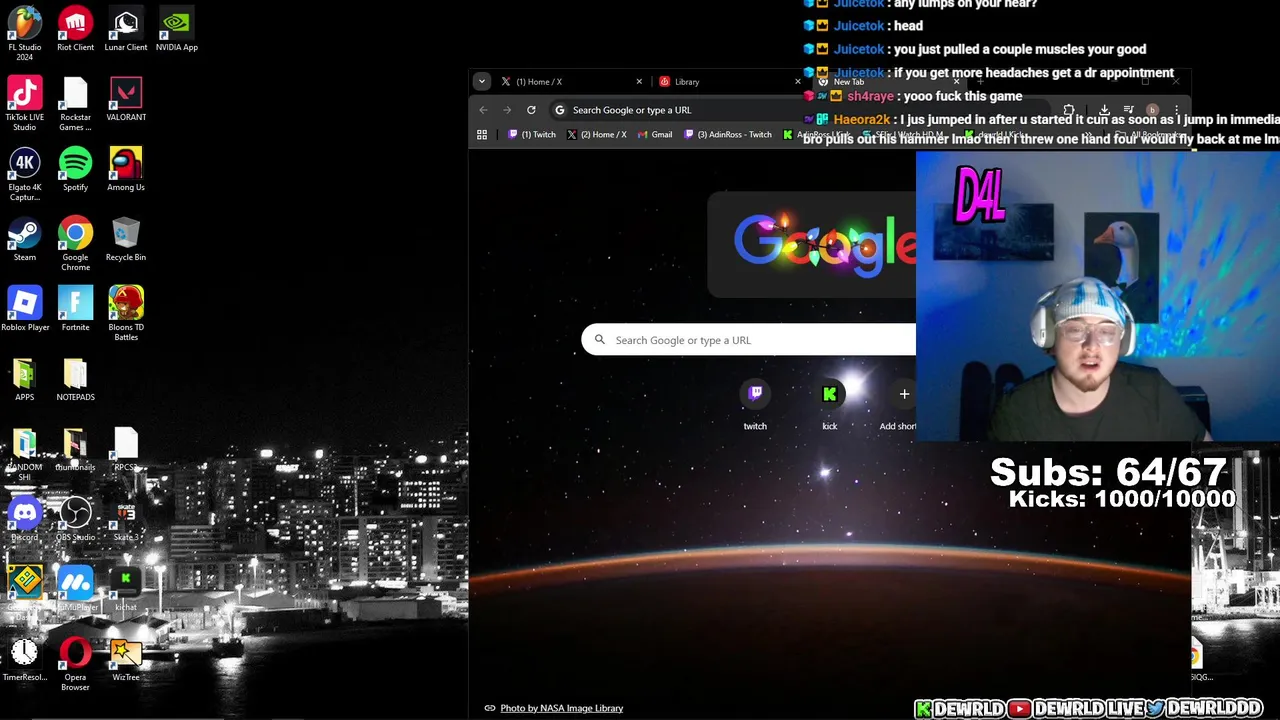Open Chrome extensions puzzle icon
The image size is (1280, 720).
[1069, 110]
